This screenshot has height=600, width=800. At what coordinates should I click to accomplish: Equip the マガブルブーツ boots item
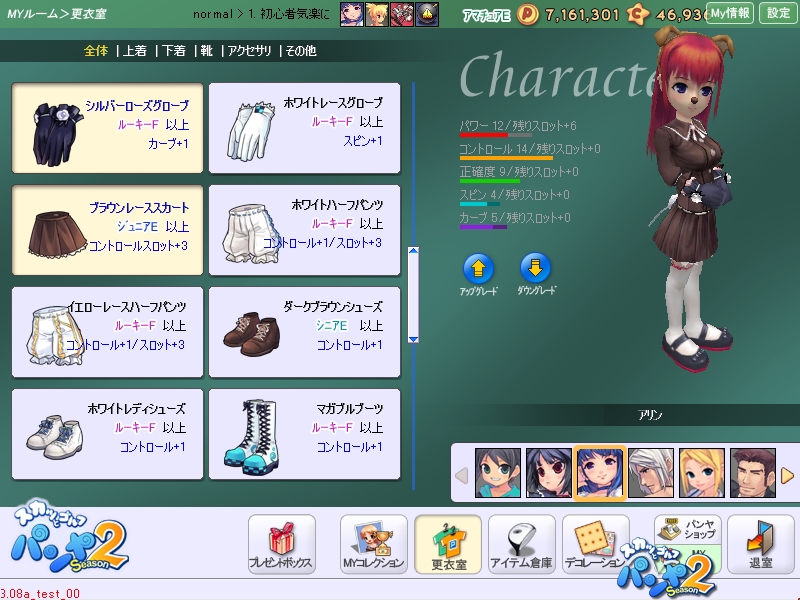point(304,432)
